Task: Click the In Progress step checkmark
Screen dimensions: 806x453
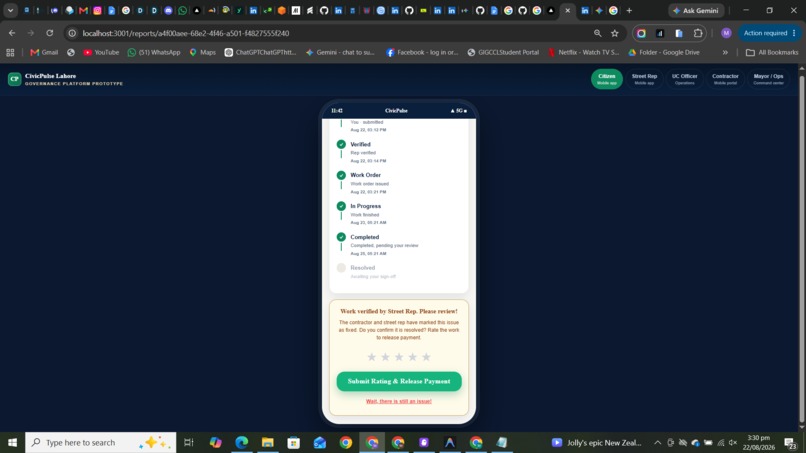Action: click(x=341, y=206)
